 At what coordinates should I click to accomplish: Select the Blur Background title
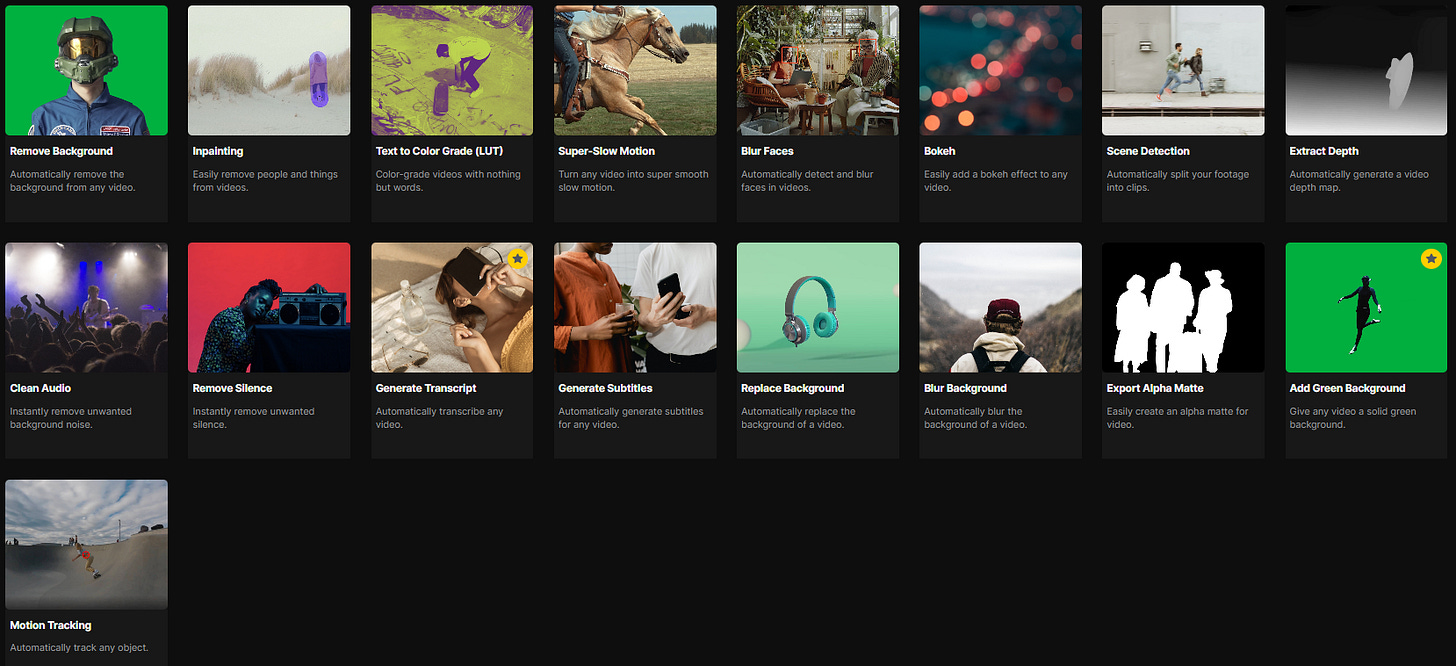(966, 388)
